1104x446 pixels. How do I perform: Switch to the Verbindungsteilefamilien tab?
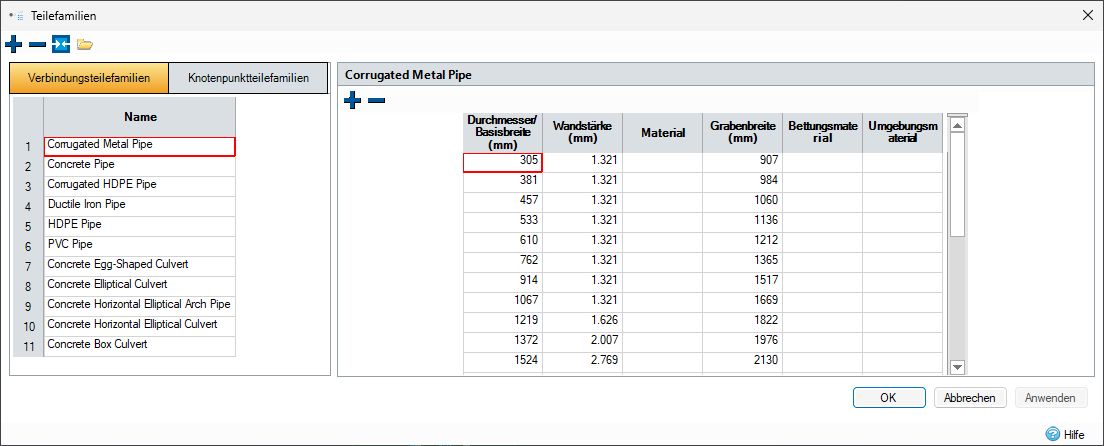coord(89,78)
